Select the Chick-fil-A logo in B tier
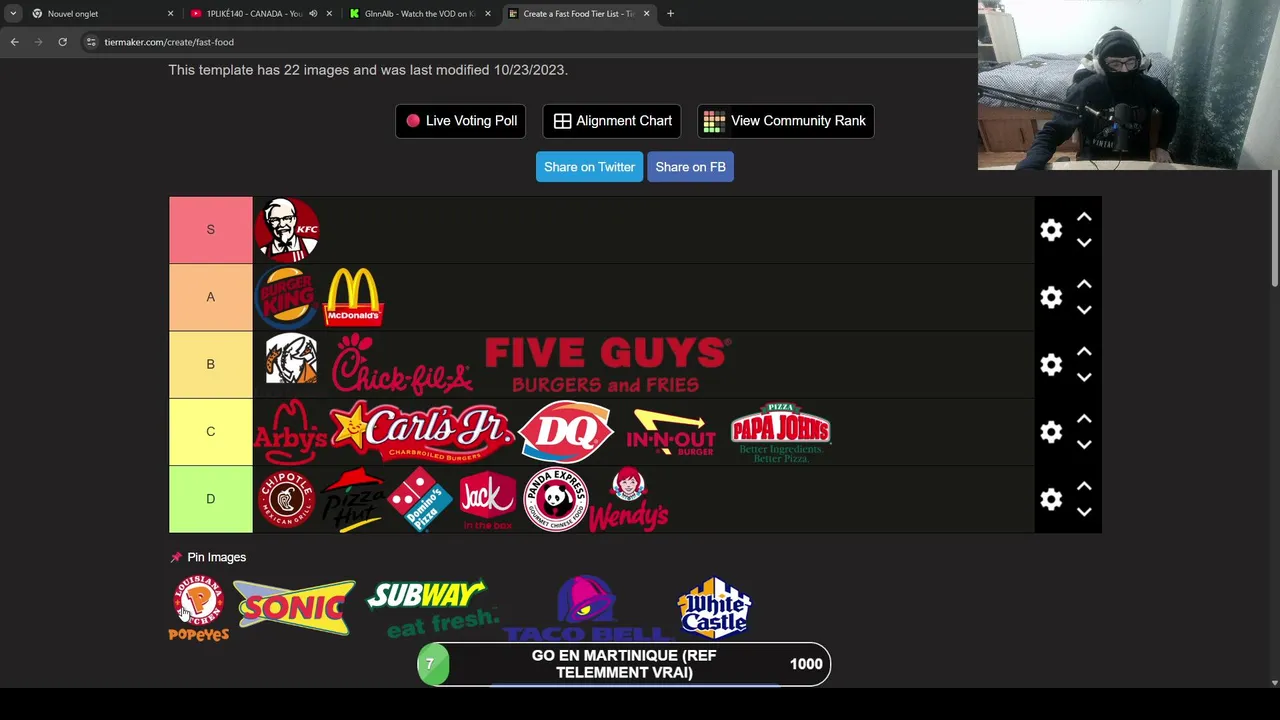Image resolution: width=1280 pixels, height=720 pixels. (x=402, y=364)
